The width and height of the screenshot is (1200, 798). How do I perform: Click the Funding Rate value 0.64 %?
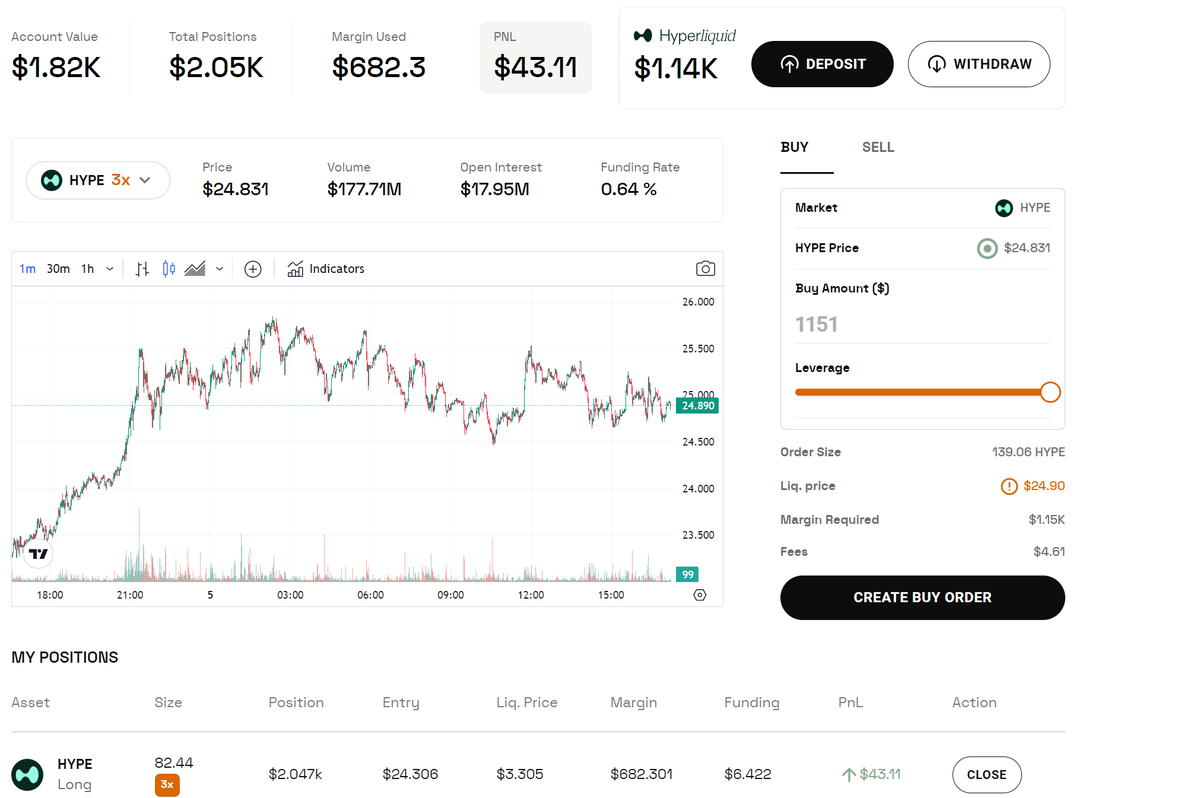coord(629,189)
